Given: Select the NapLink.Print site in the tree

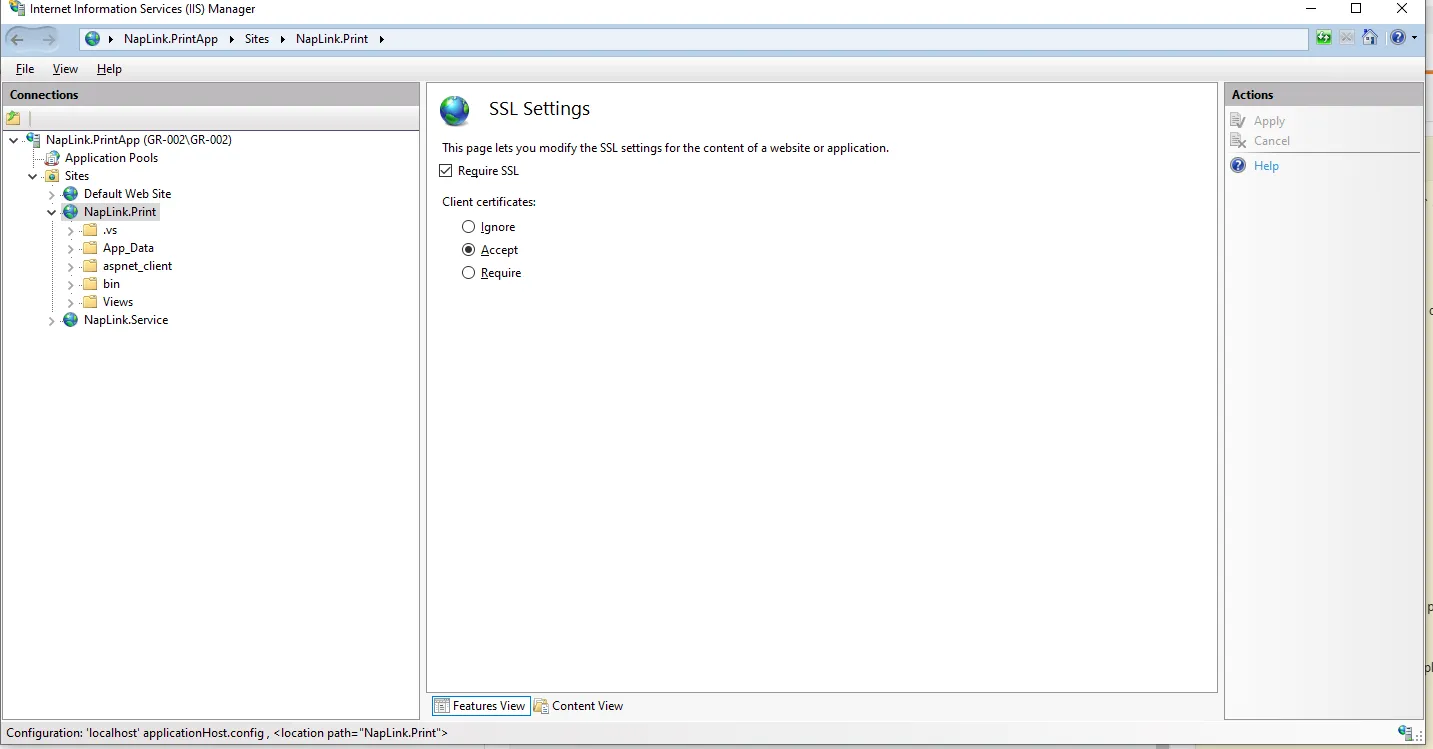Looking at the screenshot, I should [x=120, y=212].
